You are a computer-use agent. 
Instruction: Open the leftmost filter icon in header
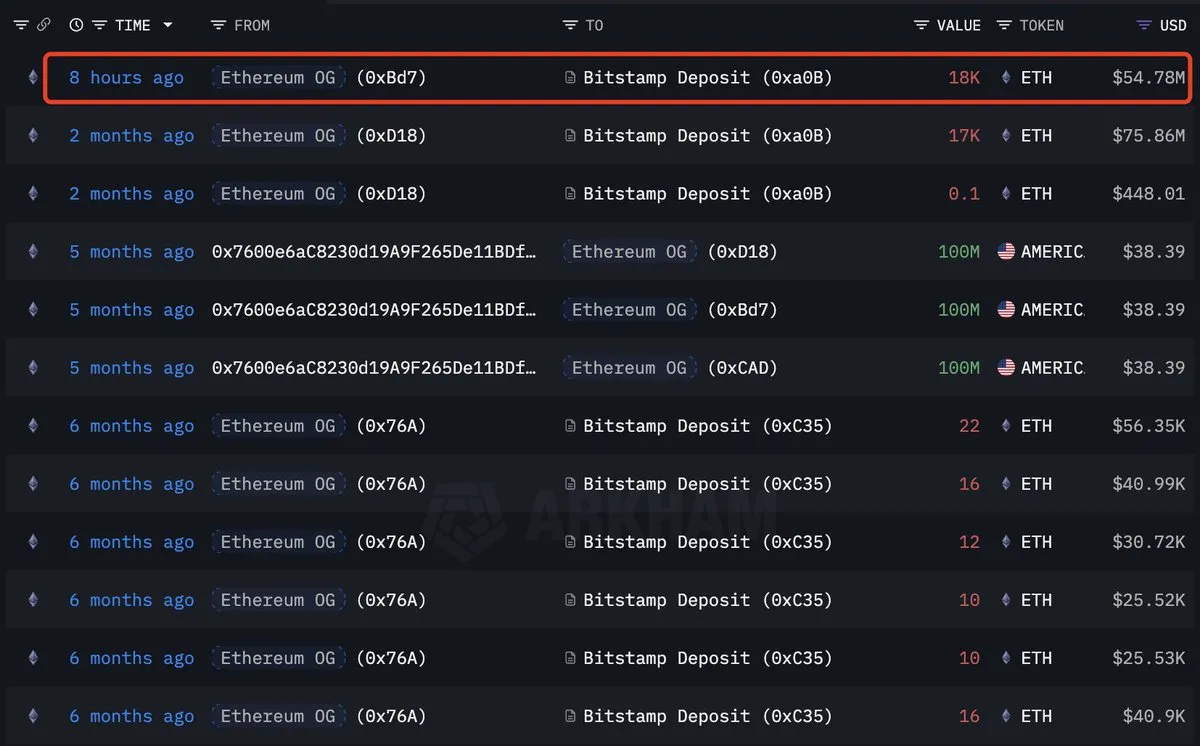21,25
